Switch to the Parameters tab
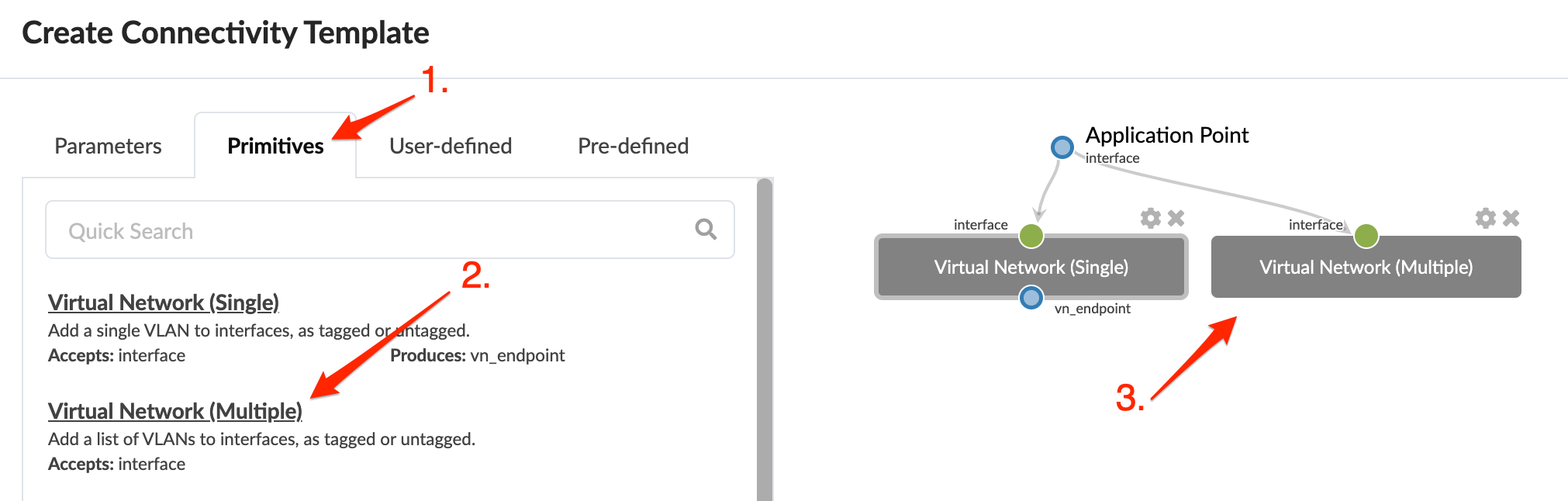 click(108, 146)
